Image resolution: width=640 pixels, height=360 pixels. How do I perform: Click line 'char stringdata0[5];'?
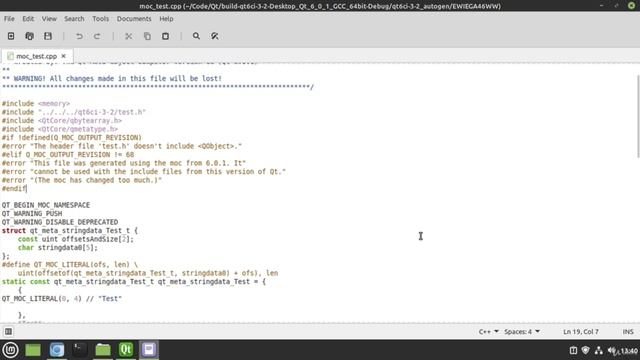pyautogui.click(x=58, y=248)
